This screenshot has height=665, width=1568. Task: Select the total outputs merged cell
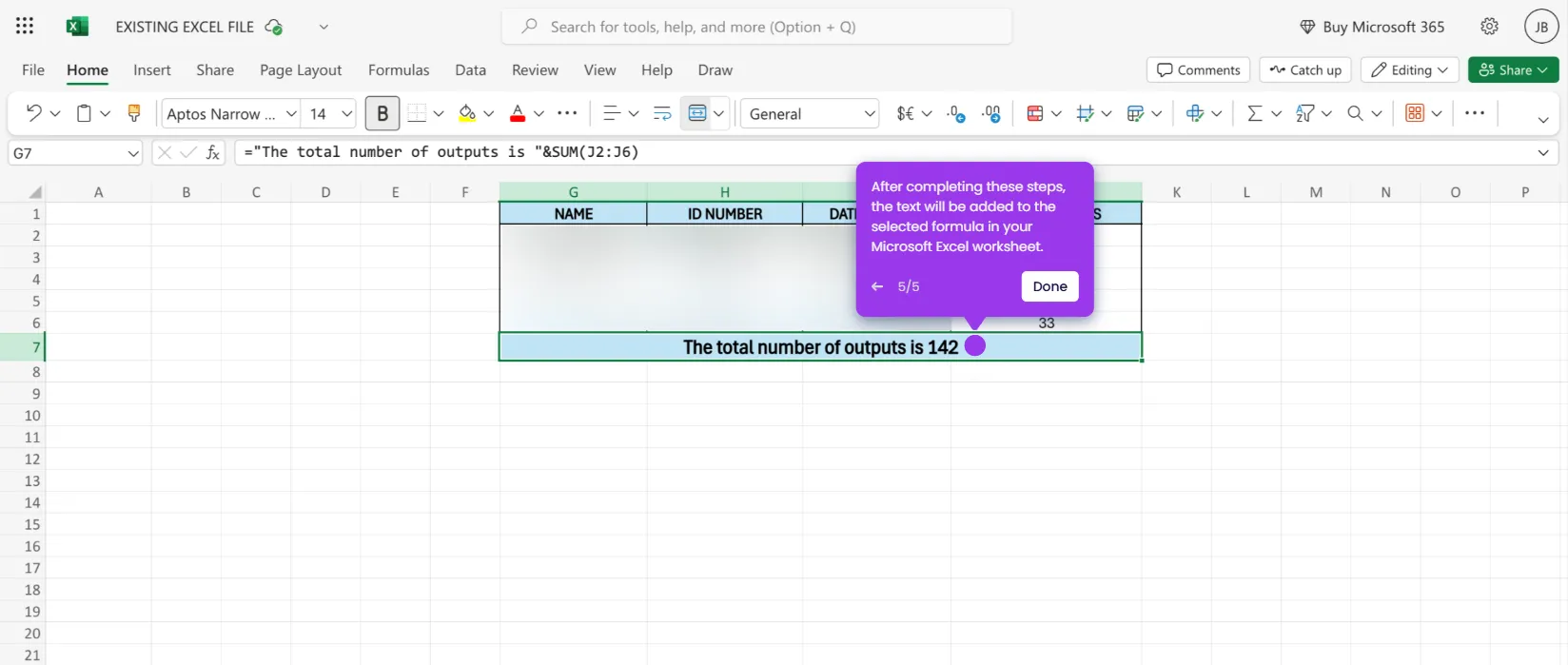coord(820,347)
